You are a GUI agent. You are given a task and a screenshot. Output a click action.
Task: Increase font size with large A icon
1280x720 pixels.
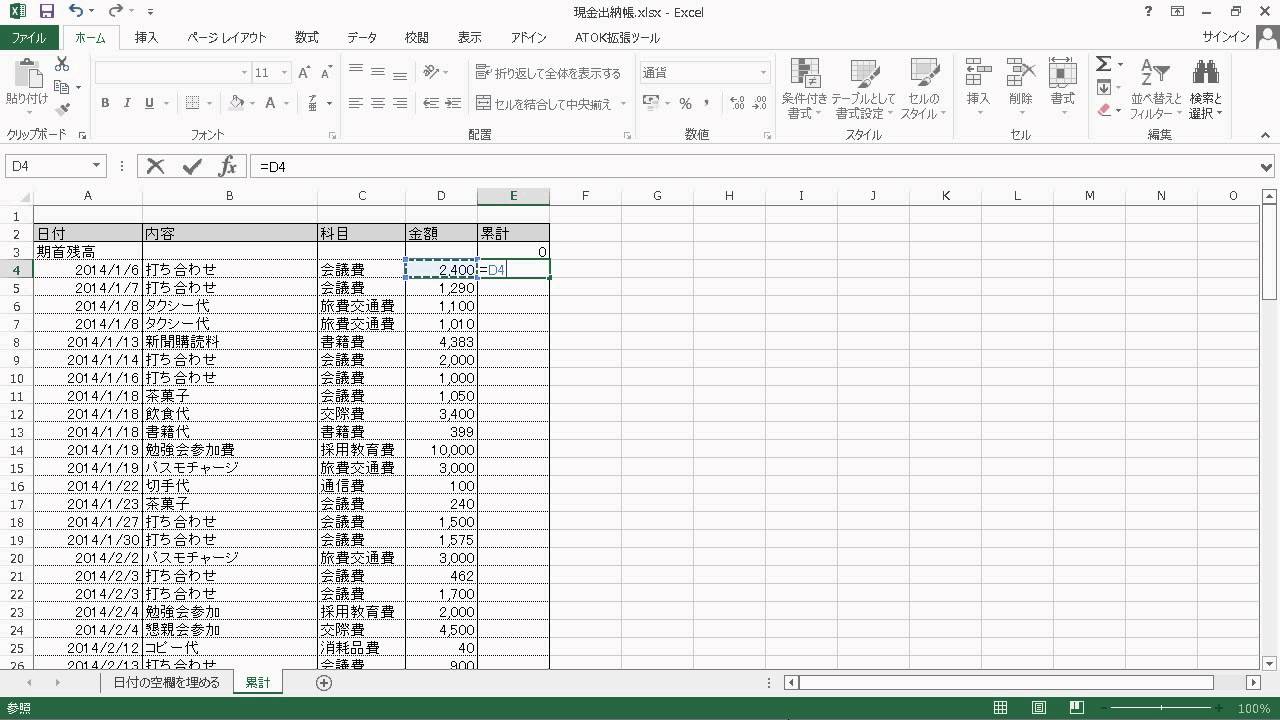pyautogui.click(x=304, y=73)
